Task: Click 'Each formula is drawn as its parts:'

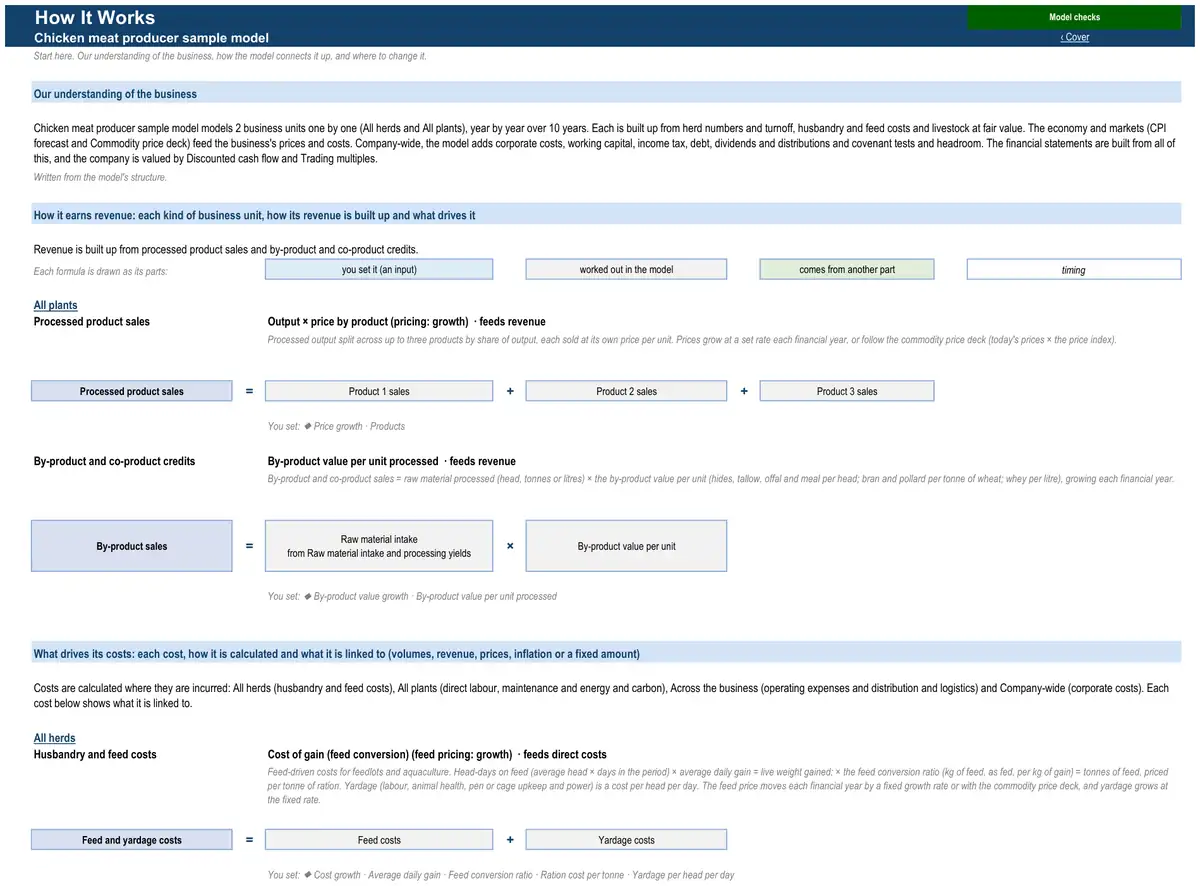Action: (100, 271)
